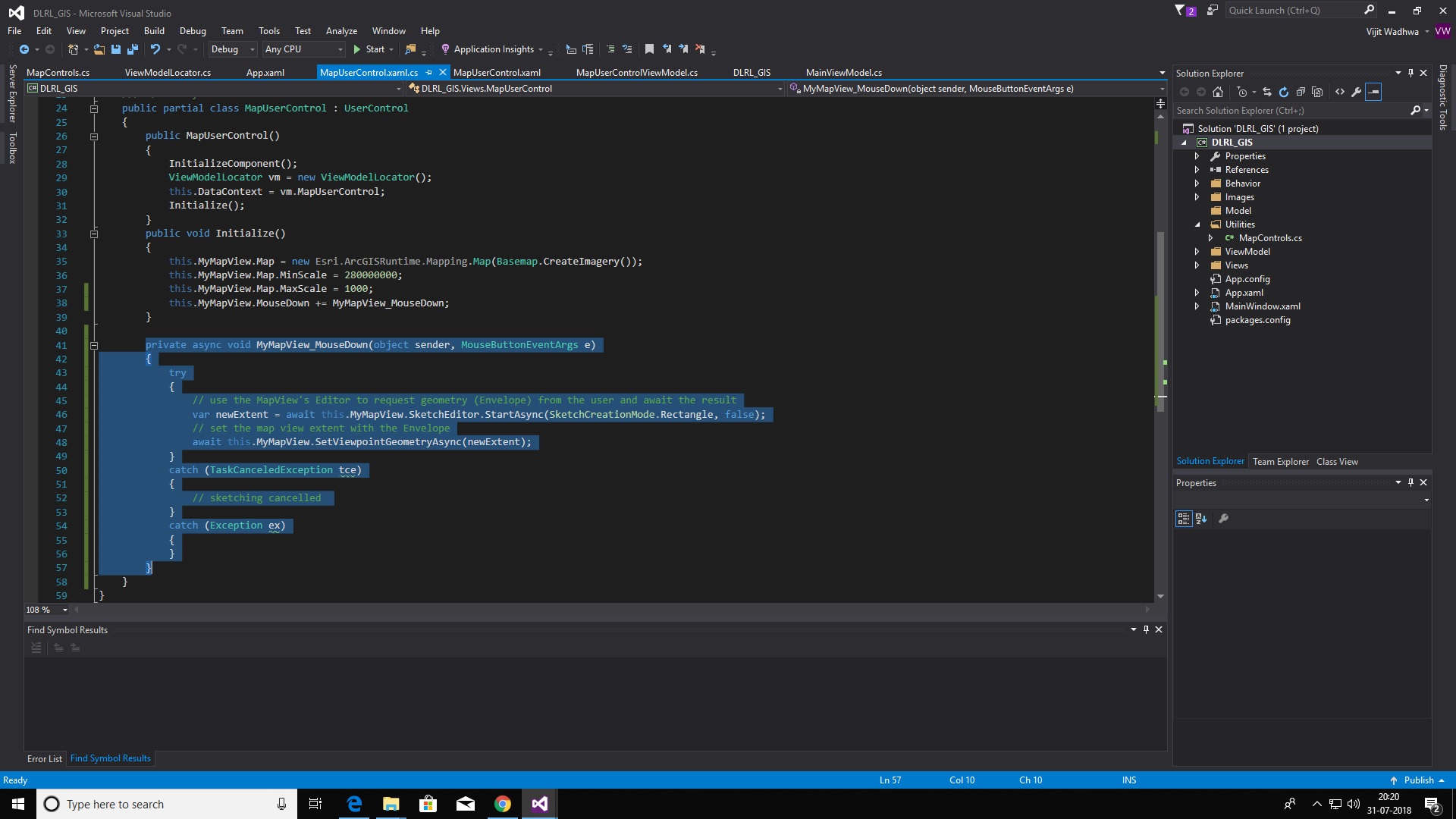Viewport: 1456px width, 819px height.
Task: Toggle Show All Files in Solution Explorer
Action: [1317, 92]
